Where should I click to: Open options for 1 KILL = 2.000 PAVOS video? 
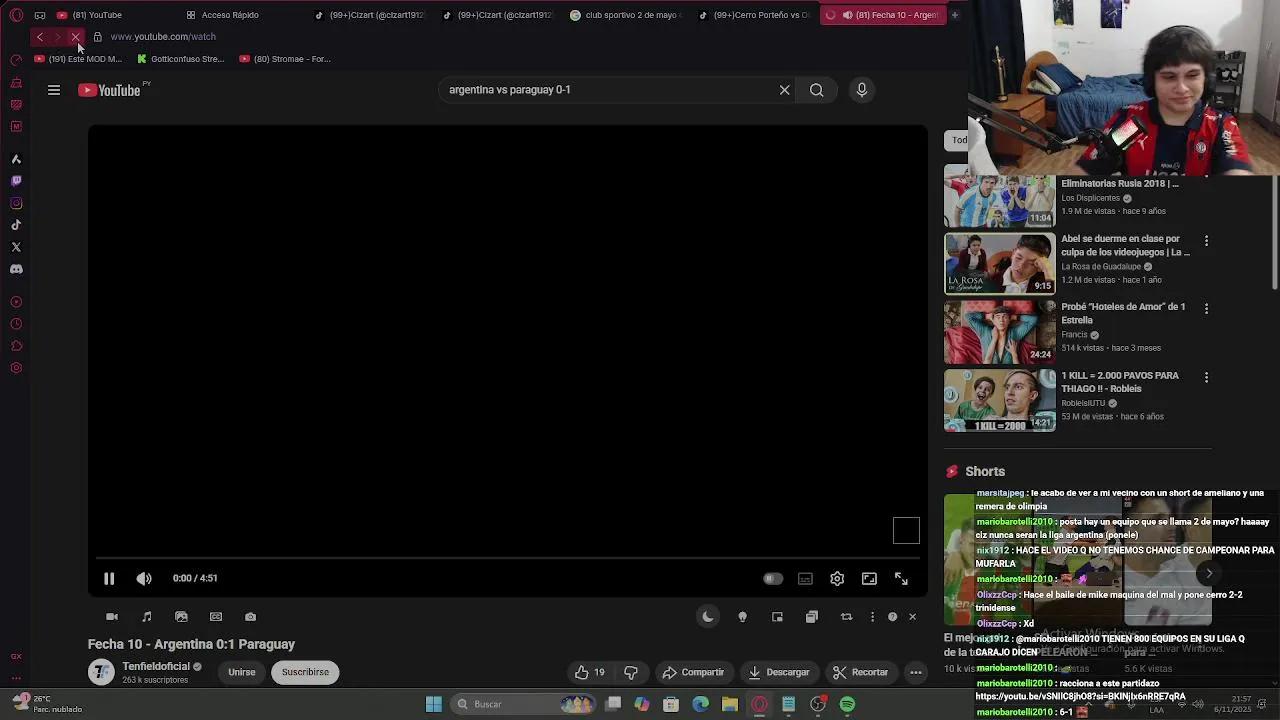coord(1206,378)
